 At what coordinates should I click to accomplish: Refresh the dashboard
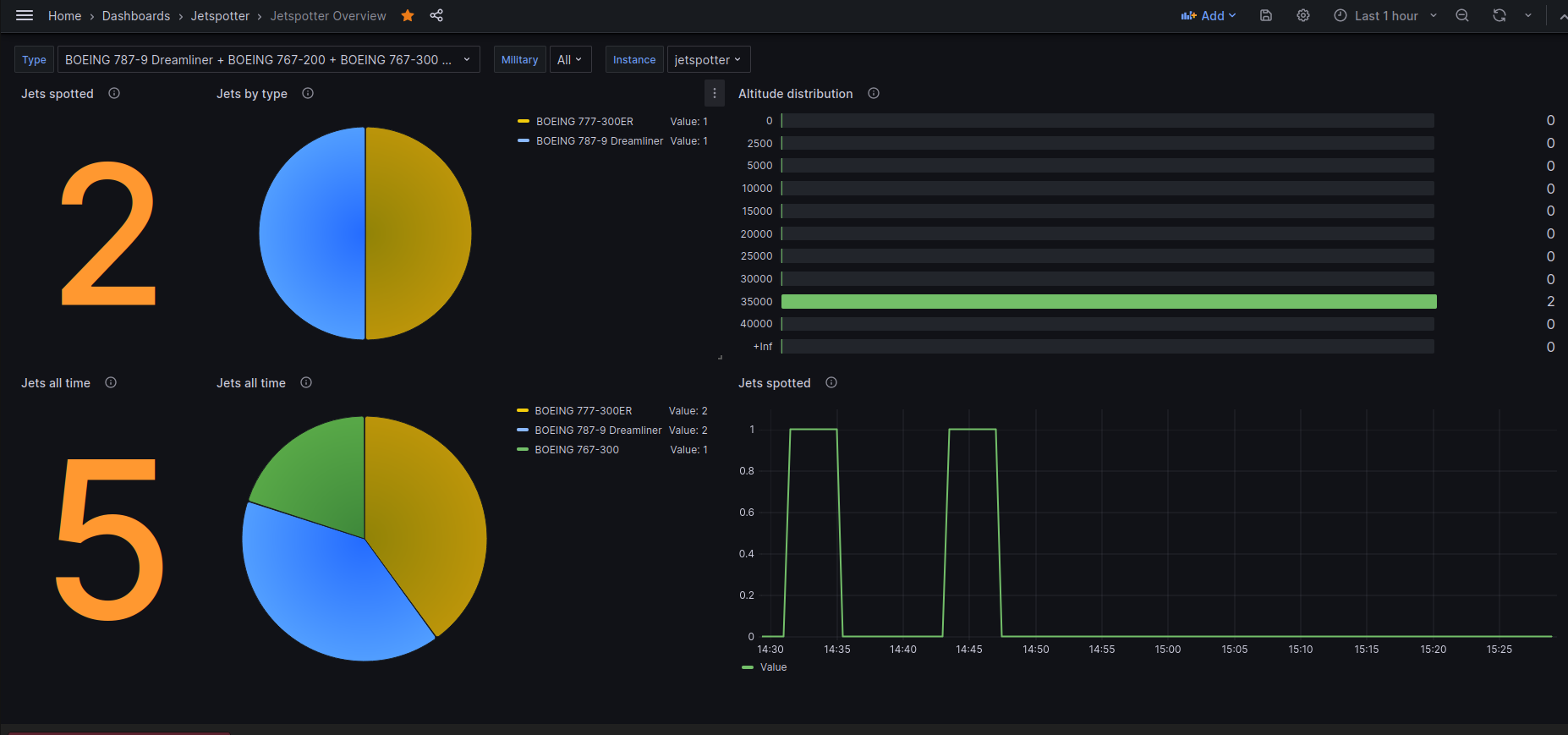pos(1499,15)
